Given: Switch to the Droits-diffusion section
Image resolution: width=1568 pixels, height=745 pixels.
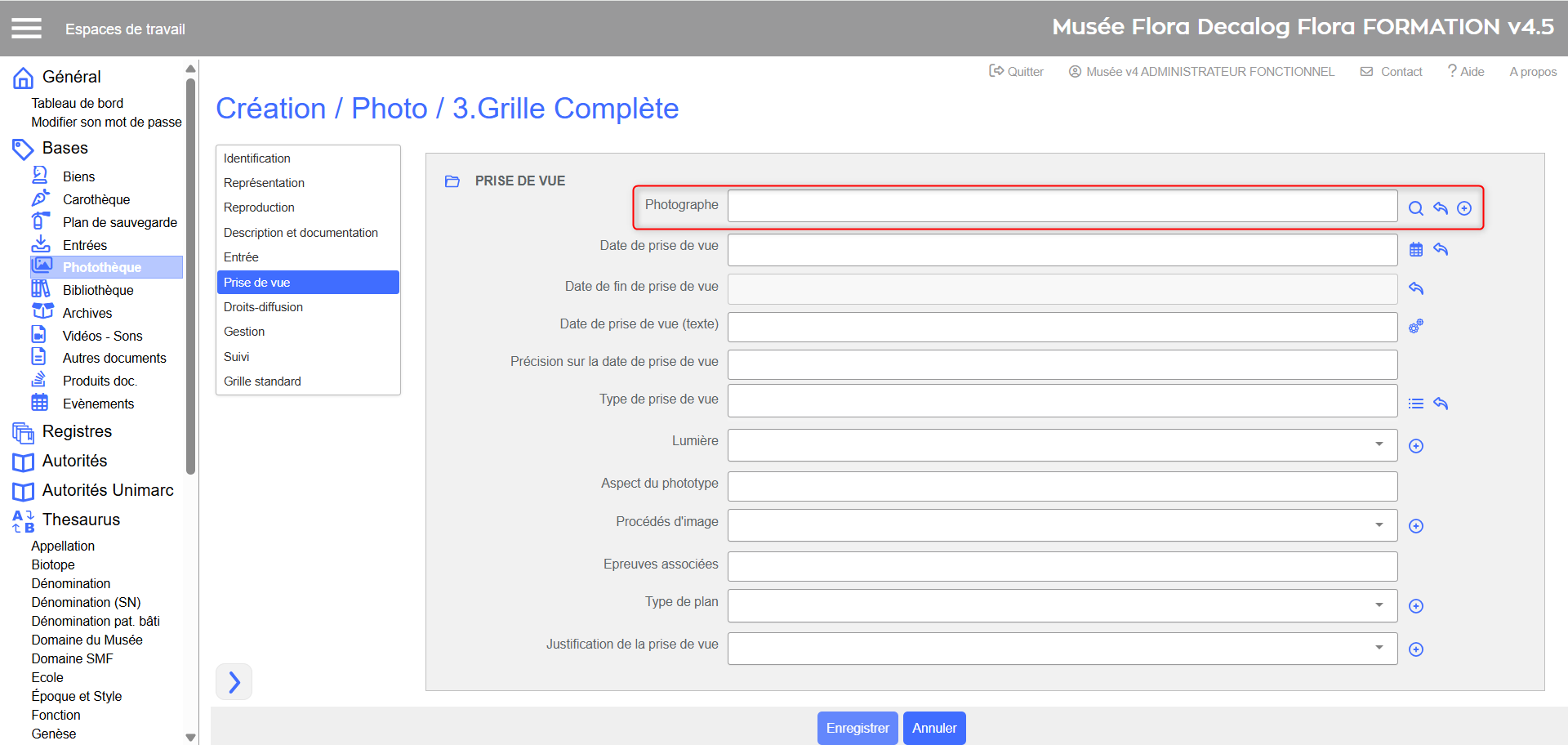Looking at the screenshot, I should [263, 307].
